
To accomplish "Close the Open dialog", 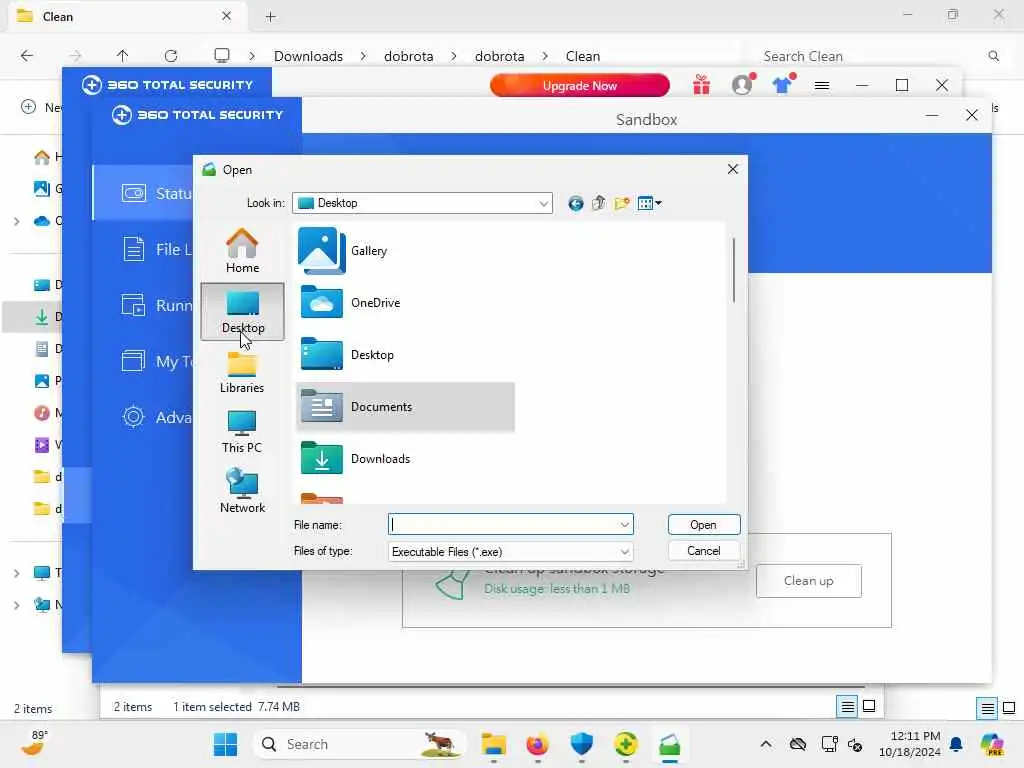I will tap(733, 170).
